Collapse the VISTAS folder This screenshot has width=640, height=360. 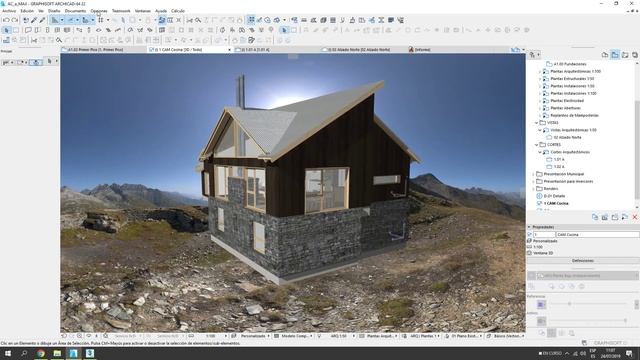(536, 123)
